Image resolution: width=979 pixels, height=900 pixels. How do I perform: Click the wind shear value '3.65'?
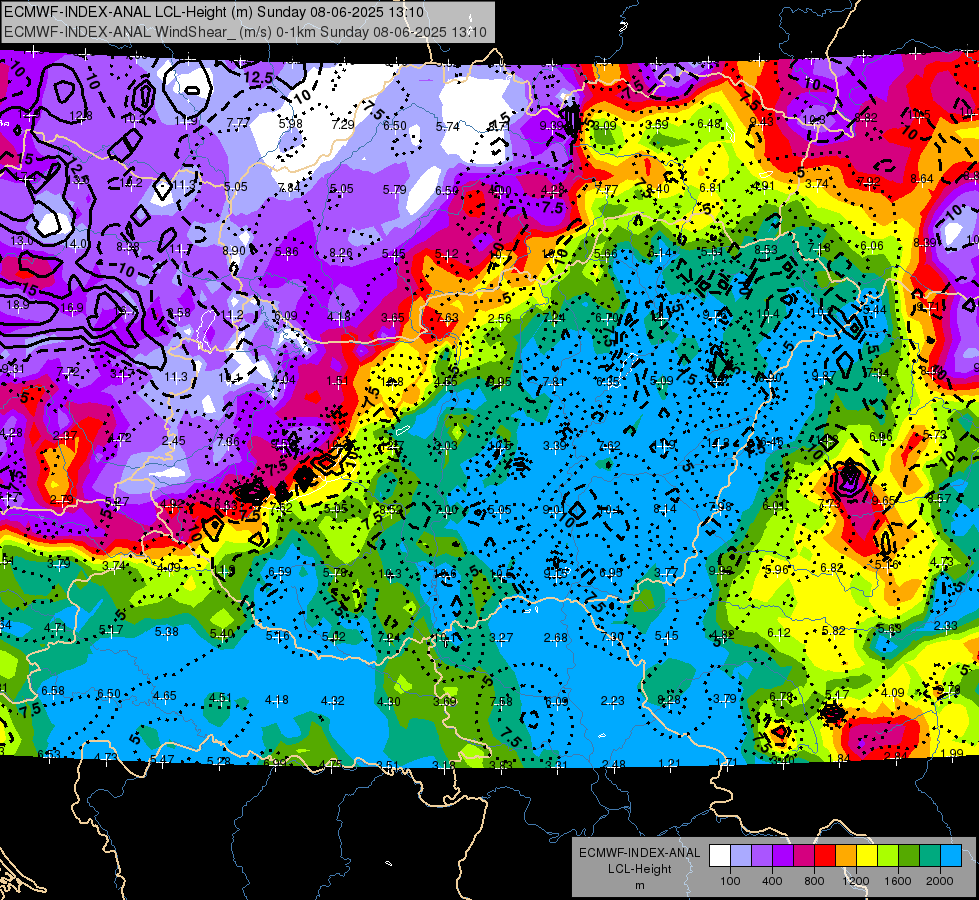click(393, 318)
